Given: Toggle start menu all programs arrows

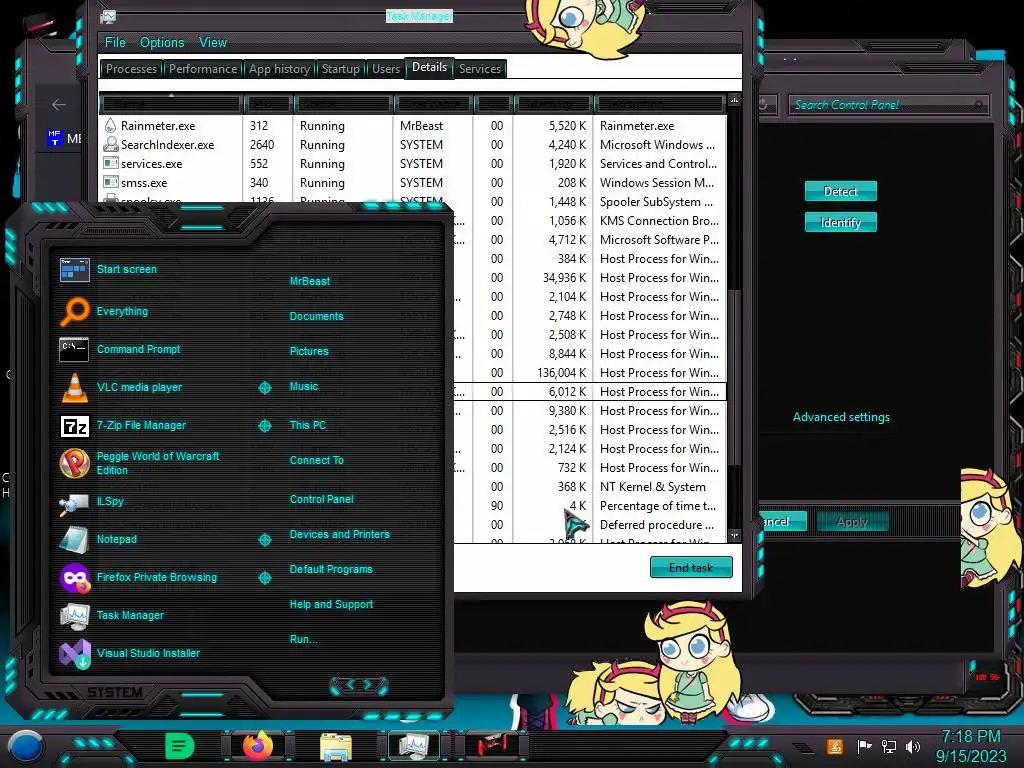Looking at the screenshot, I should tap(359, 685).
